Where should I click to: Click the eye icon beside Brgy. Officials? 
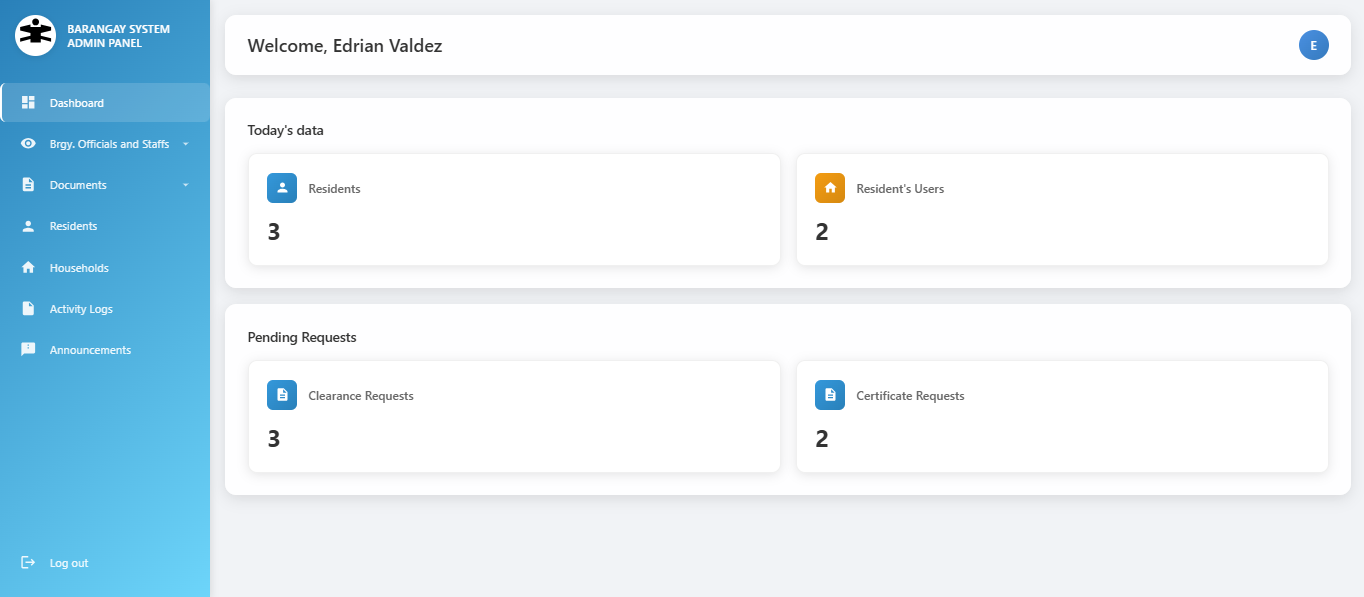pyautogui.click(x=28, y=144)
